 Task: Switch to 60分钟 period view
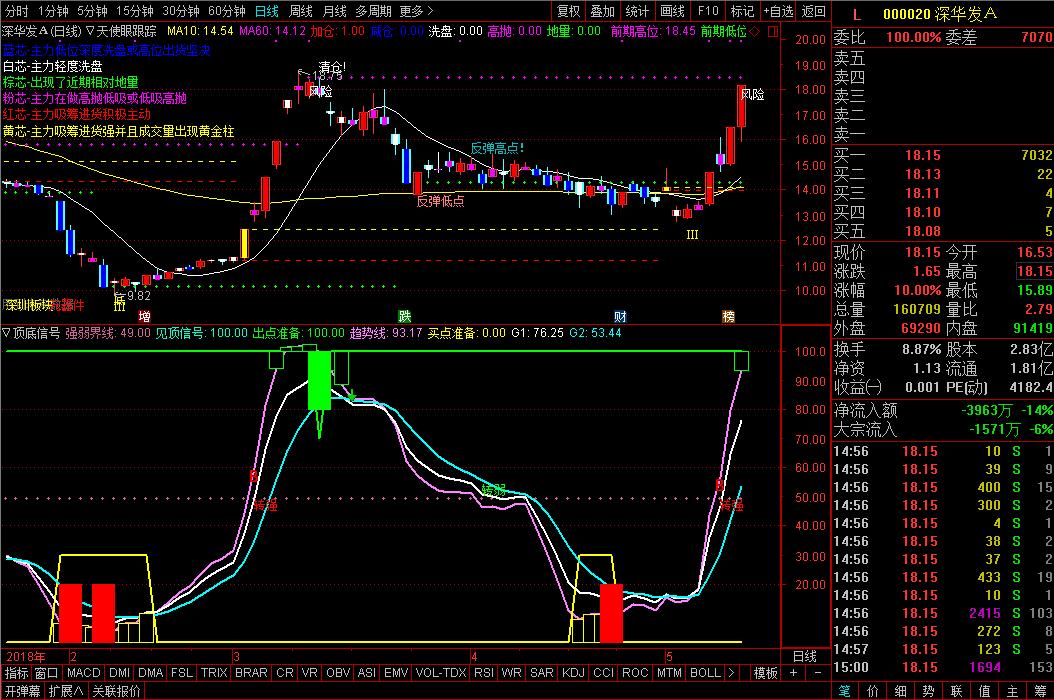tap(226, 11)
